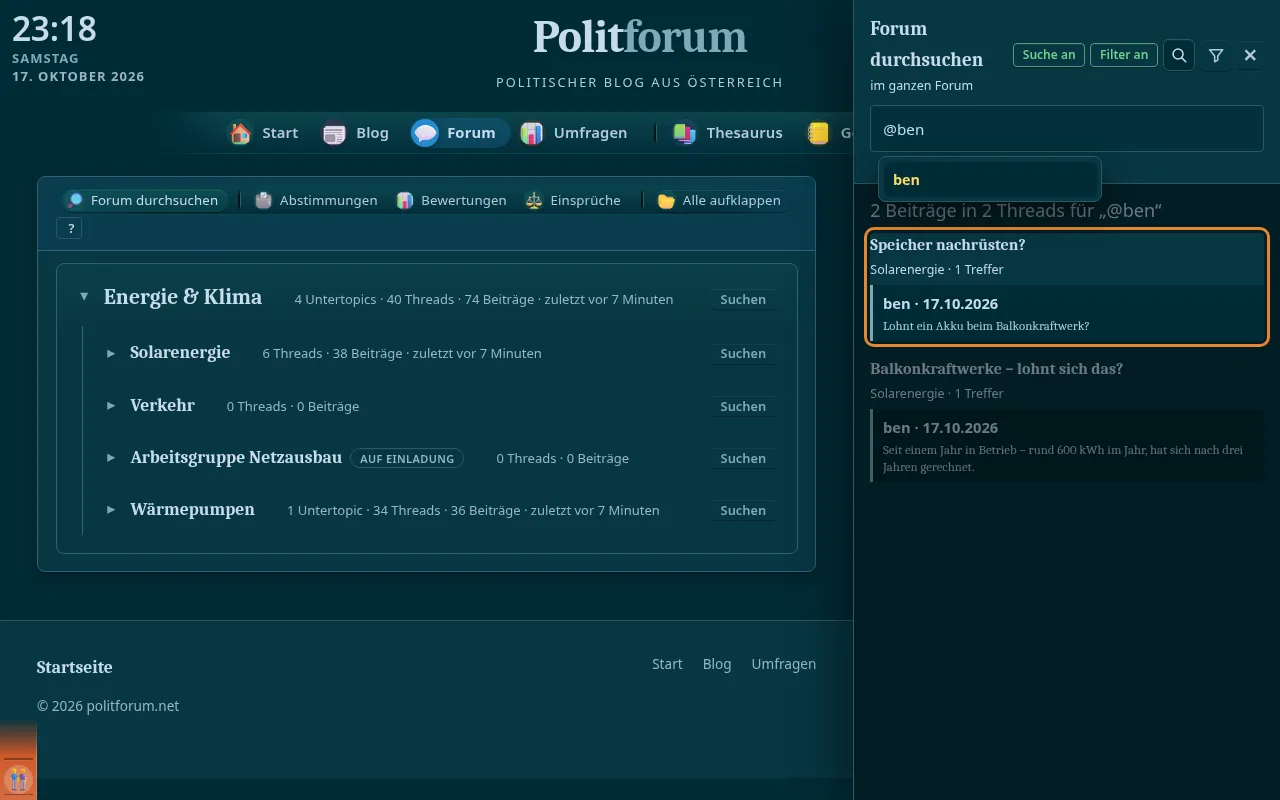Expand the Solarenergie subtopic

[x=111, y=353]
